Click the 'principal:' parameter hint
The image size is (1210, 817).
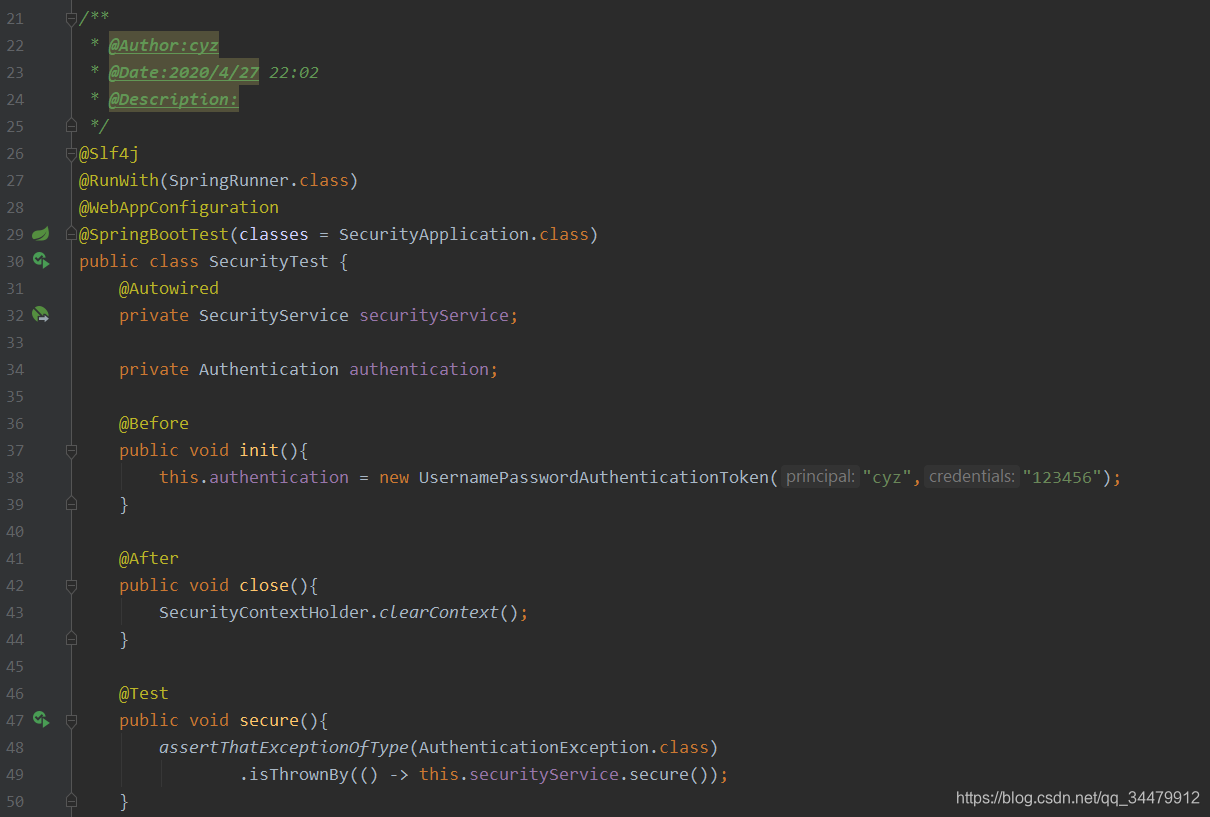point(820,477)
